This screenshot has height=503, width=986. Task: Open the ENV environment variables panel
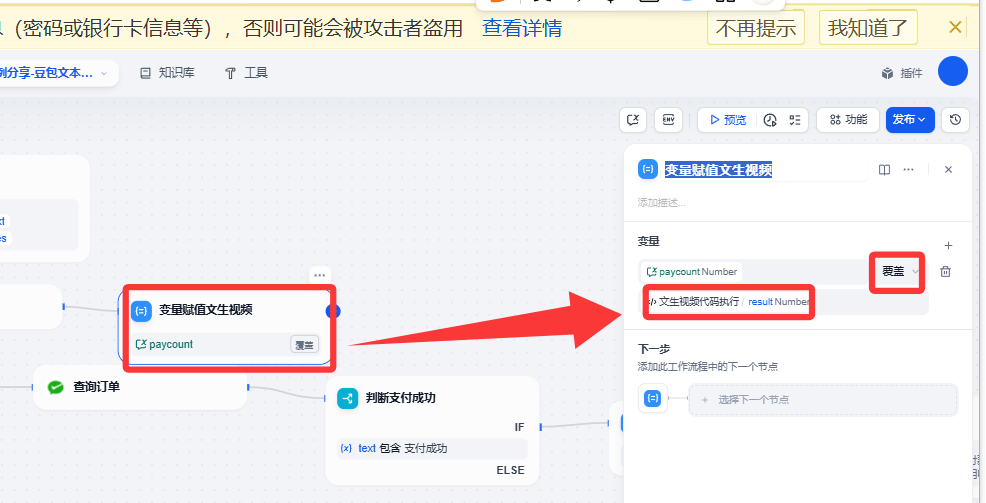pyautogui.click(x=668, y=119)
